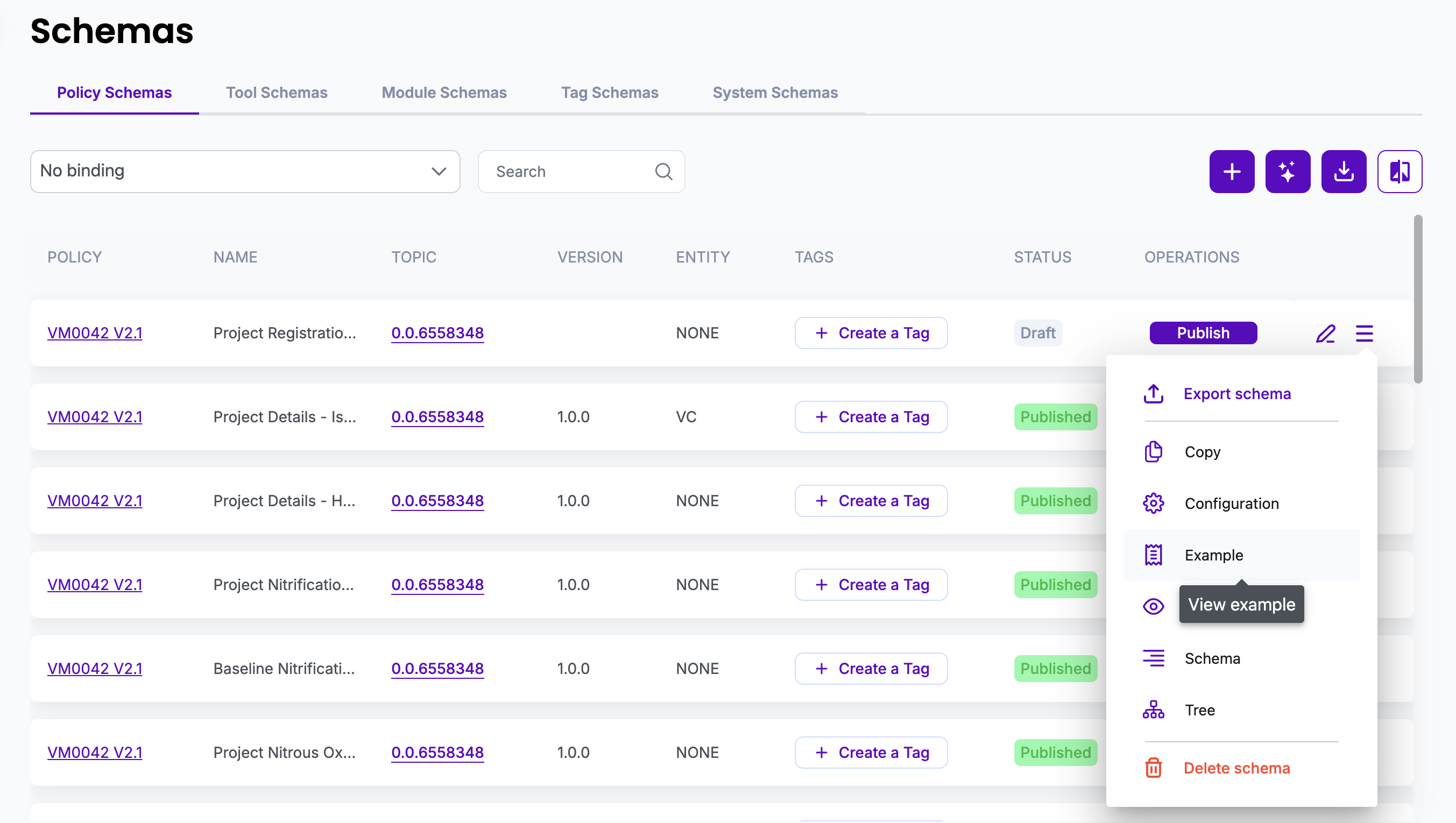
Task: Click the pencil edit icon on the Draft row
Action: pos(1325,333)
